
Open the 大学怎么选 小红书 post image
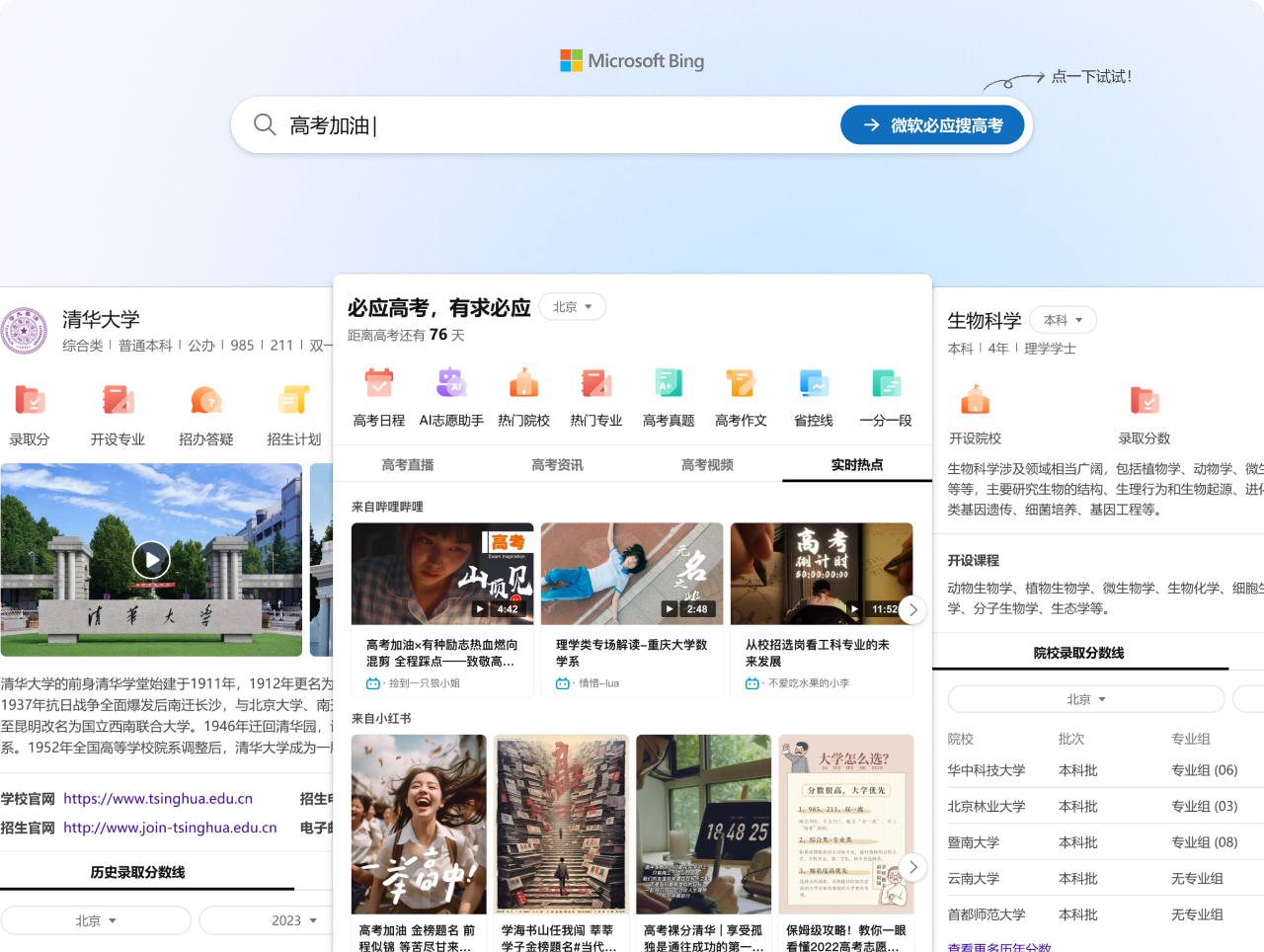coord(846,825)
